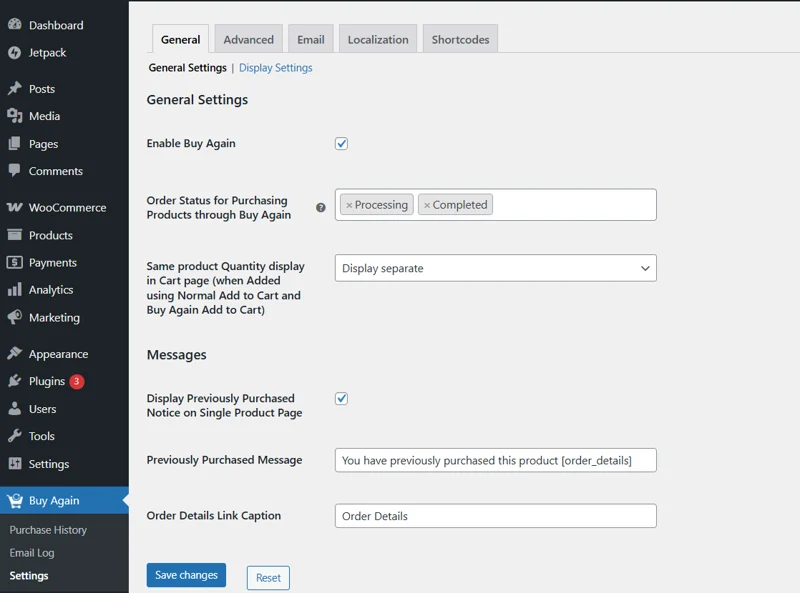The height and width of the screenshot is (593, 800).
Task: Open the Marketing megaphone icon
Action: [15, 317]
